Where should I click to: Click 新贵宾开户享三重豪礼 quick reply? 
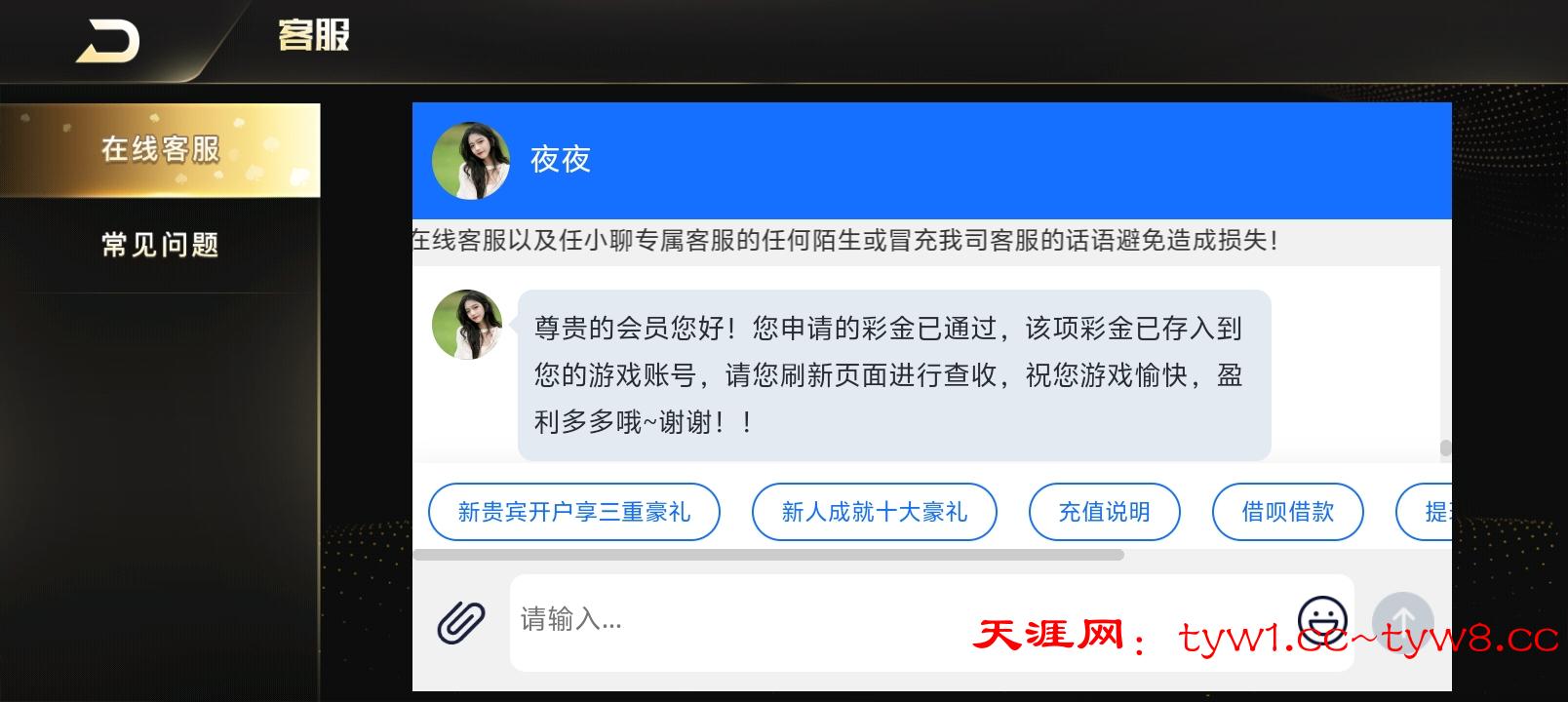(574, 512)
